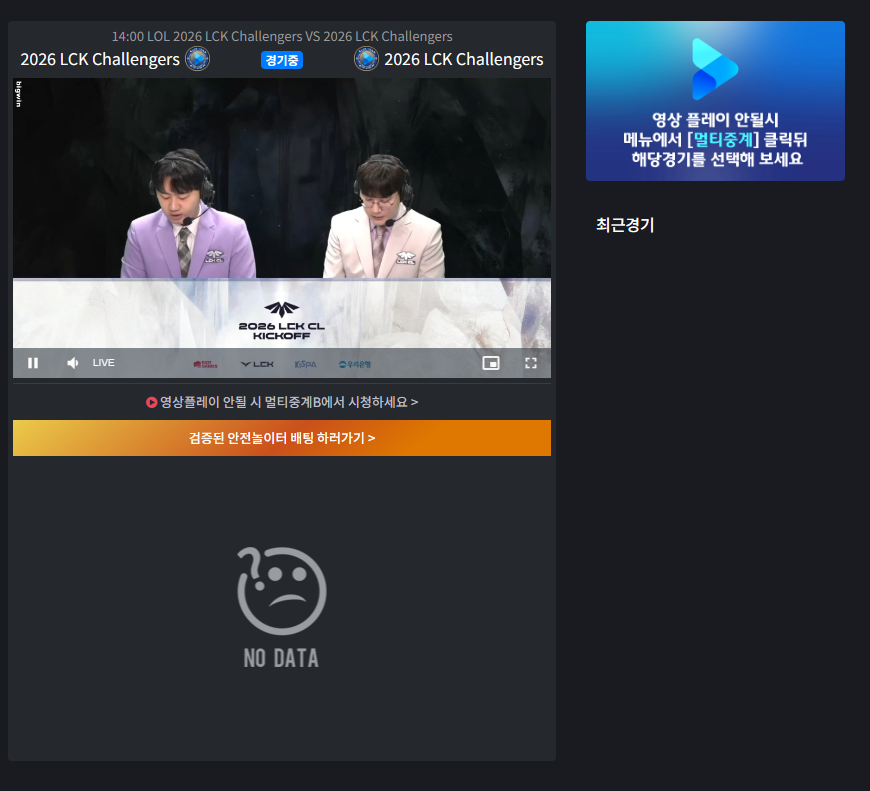Click the right 2026 LCK Challengers team name
This screenshot has width=870, height=791.
click(464, 59)
